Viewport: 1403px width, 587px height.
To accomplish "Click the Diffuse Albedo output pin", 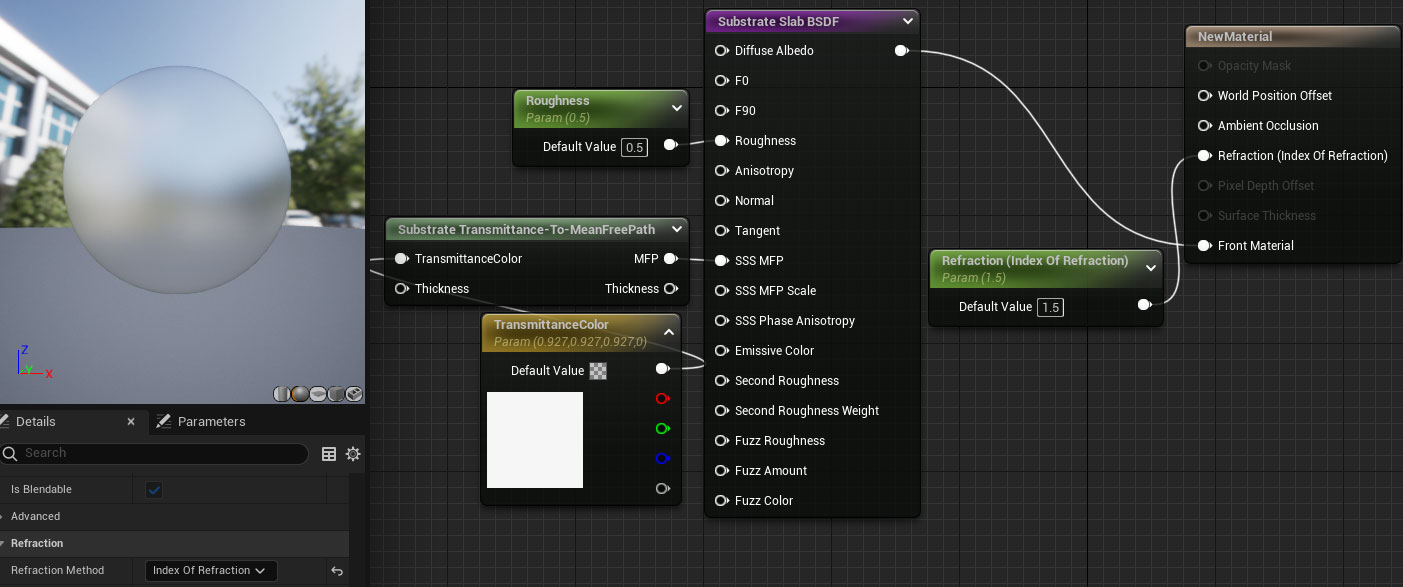I will click(x=901, y=50).
